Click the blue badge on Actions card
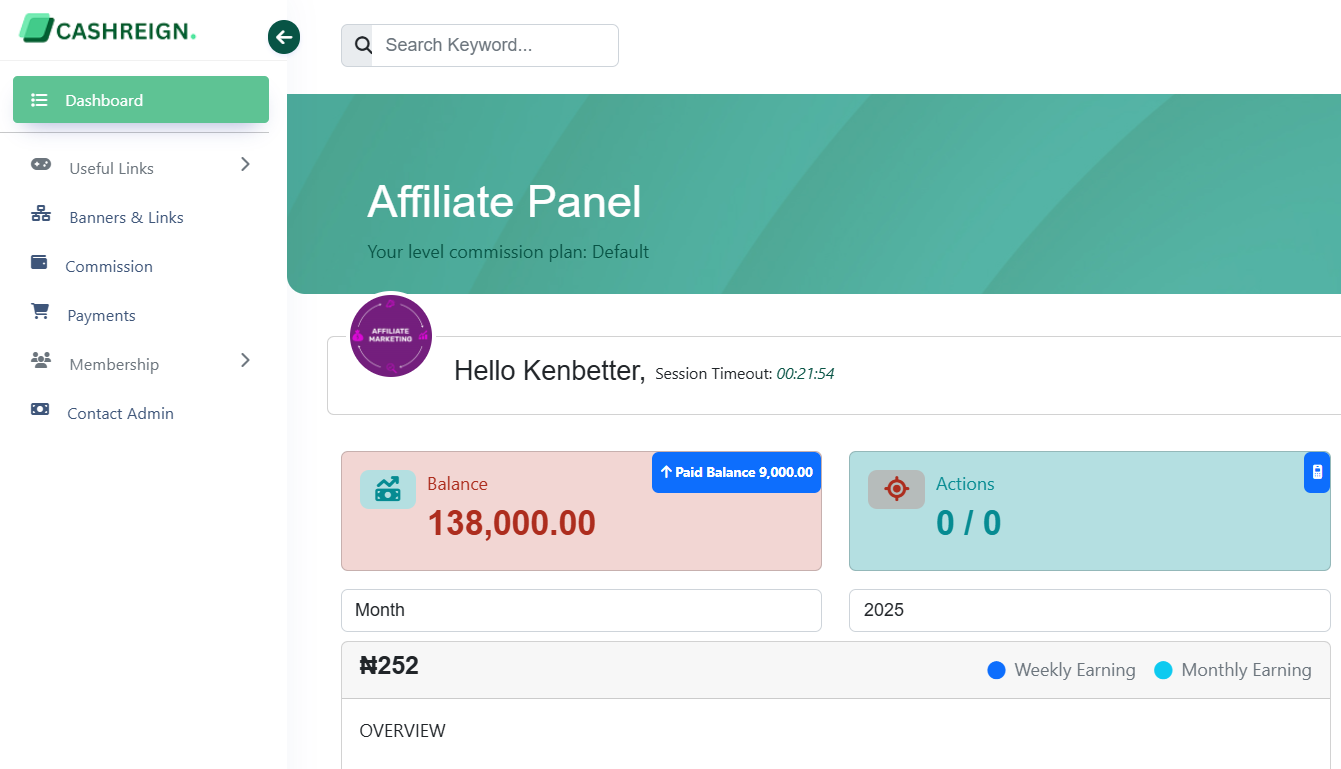 1317,472
